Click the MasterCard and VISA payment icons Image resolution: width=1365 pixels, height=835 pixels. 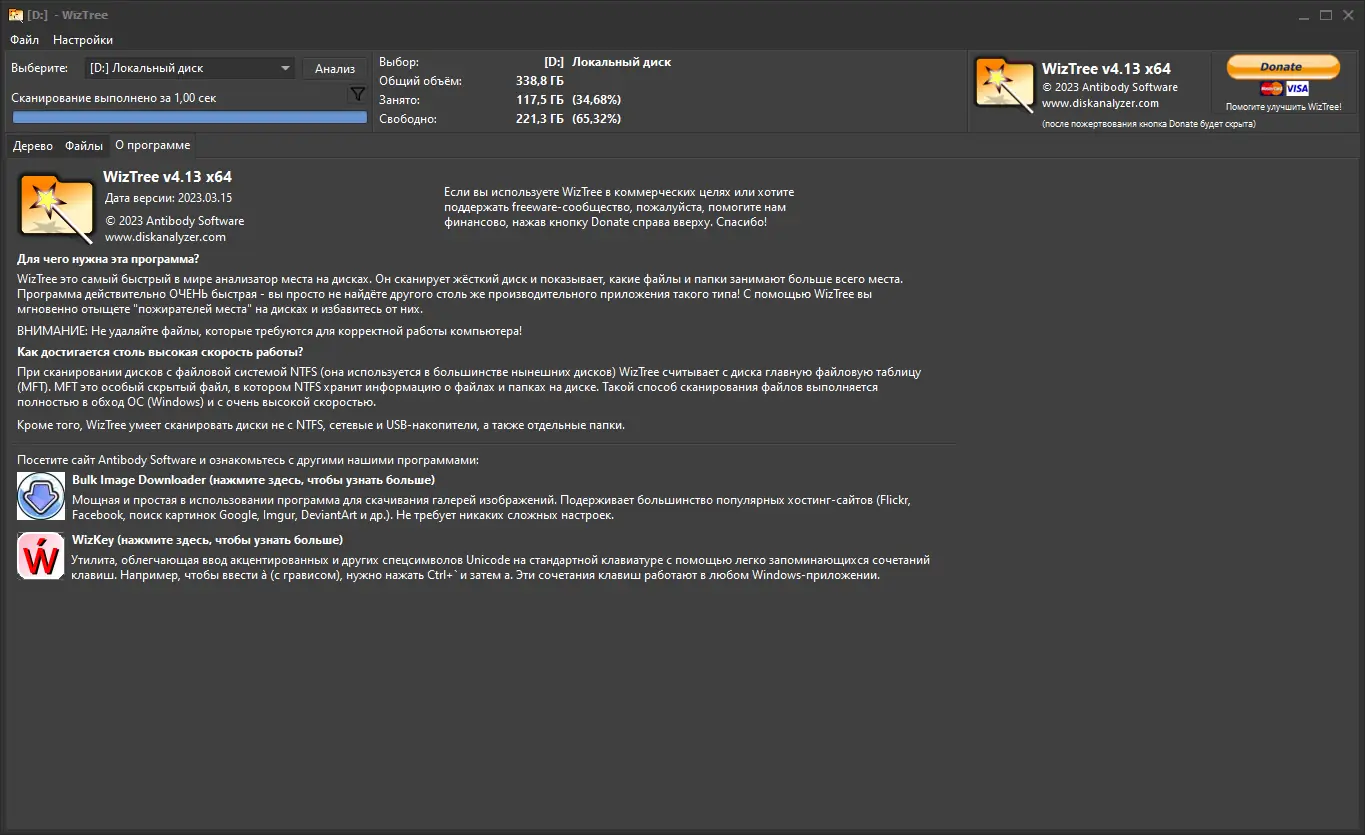[x=1283, y=89]
